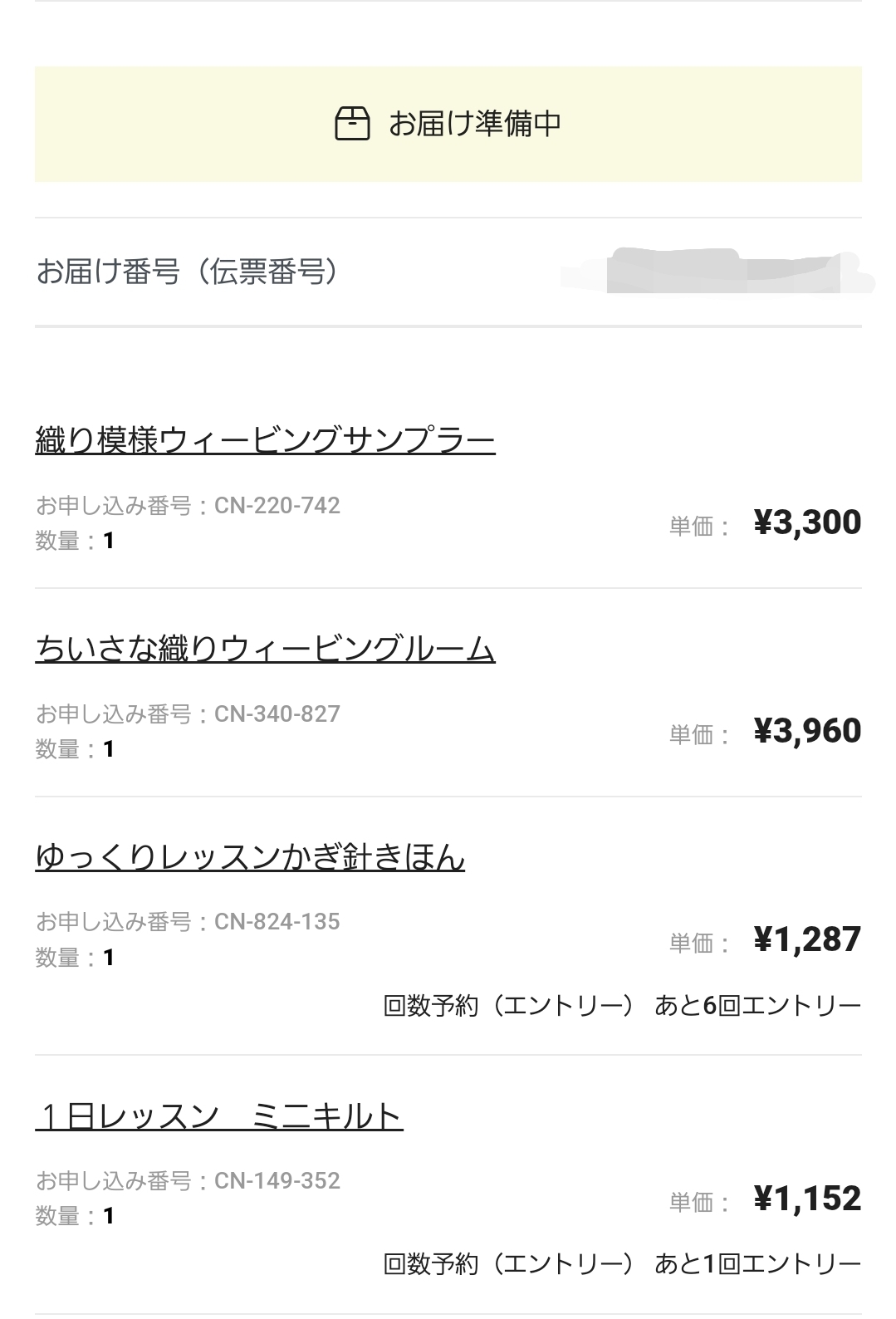The width and height of the screenshot is (896, 1319).
Task: Open 1日レッスン ミニキルト product link
Action: [219, 1116]
